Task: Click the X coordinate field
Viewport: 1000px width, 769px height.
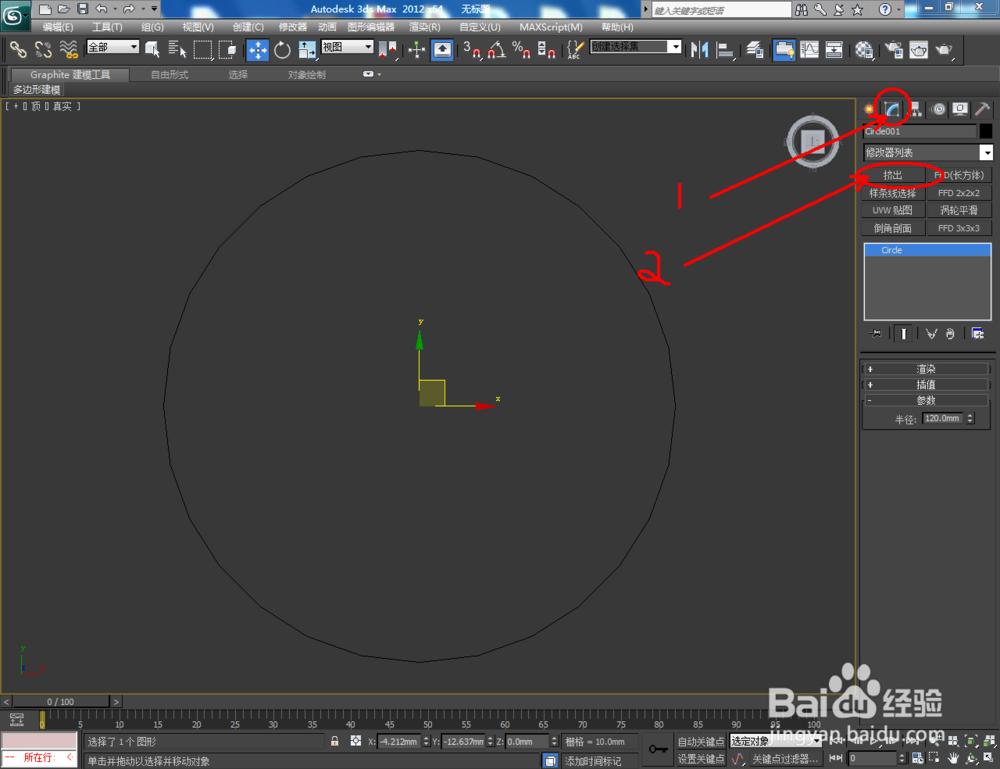Action: click(x=400, y=742)
